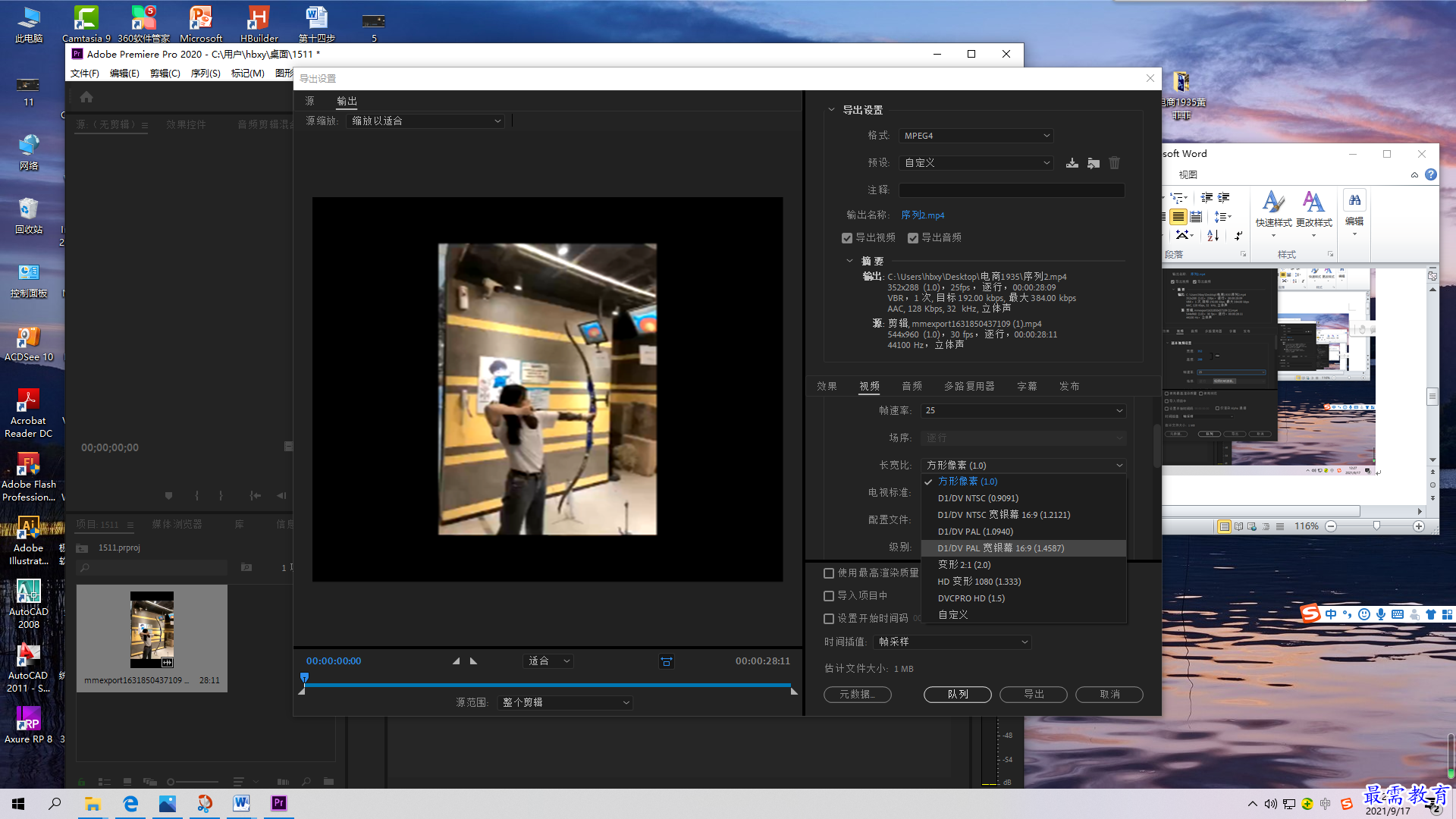Viewport: 1456px width, 819px height.
Task: Open the Frame Rate 25 dropdown
Action: [x=1023, y=410]
